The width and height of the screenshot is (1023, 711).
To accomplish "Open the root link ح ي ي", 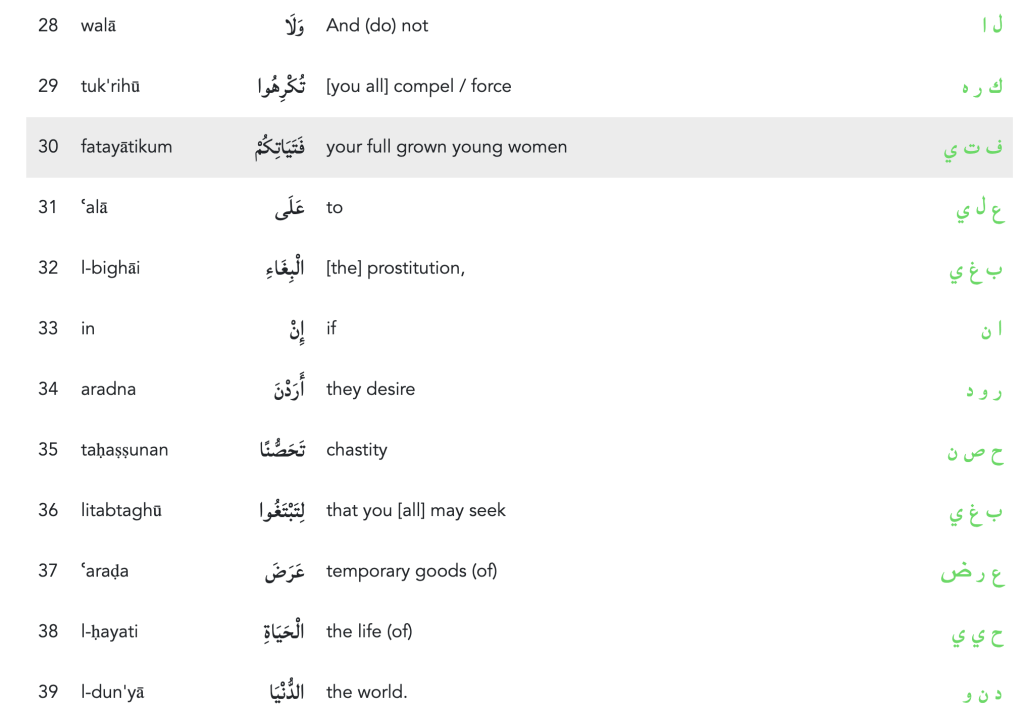I will pos(975,634).
